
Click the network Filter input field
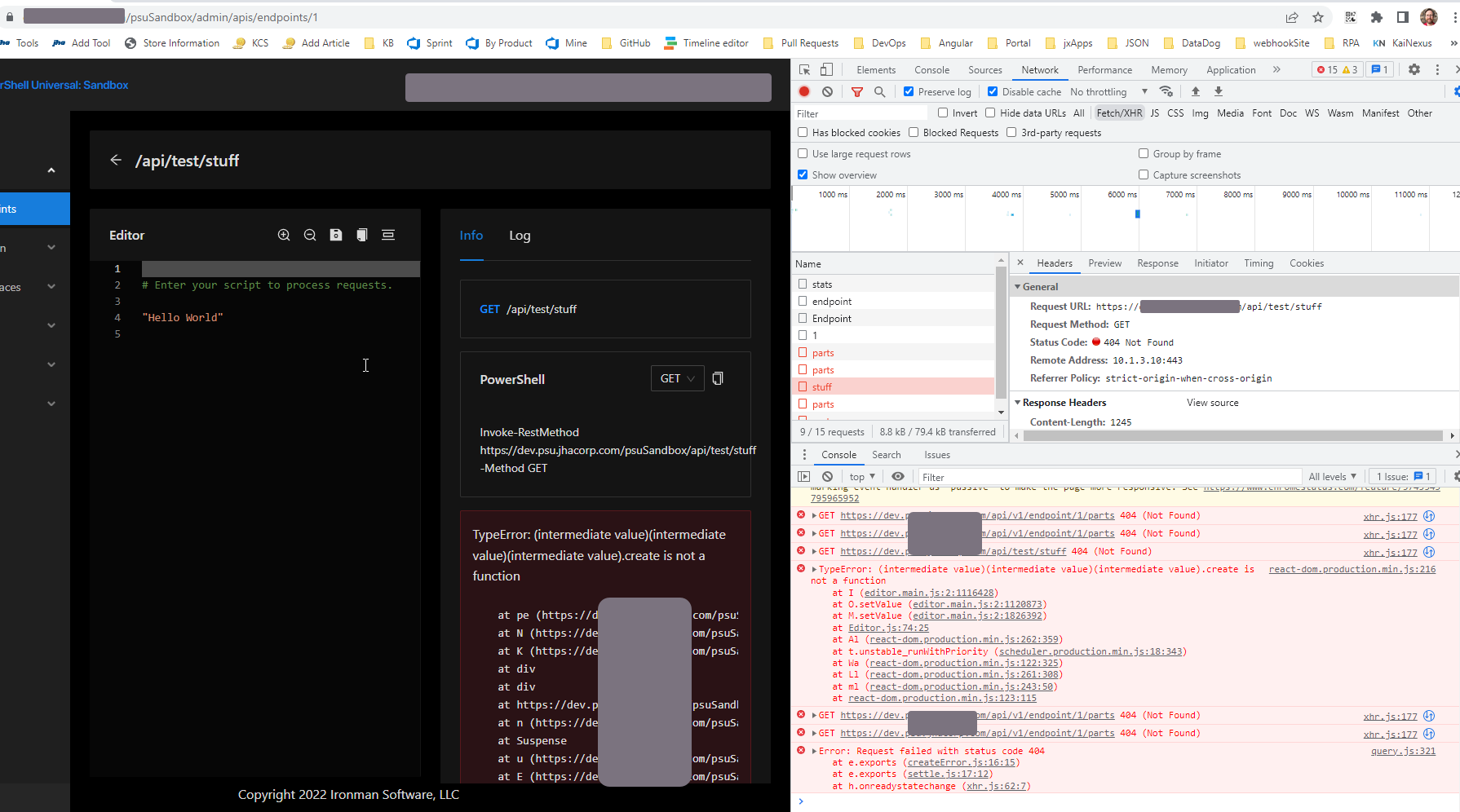point(856,113)
